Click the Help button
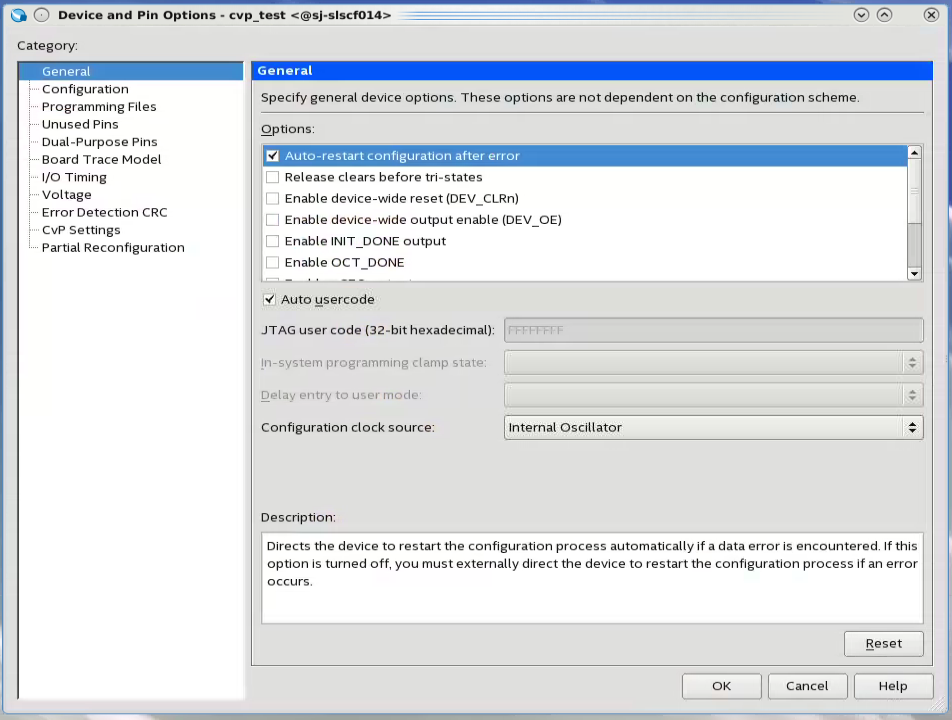 (x=892, y=686)
